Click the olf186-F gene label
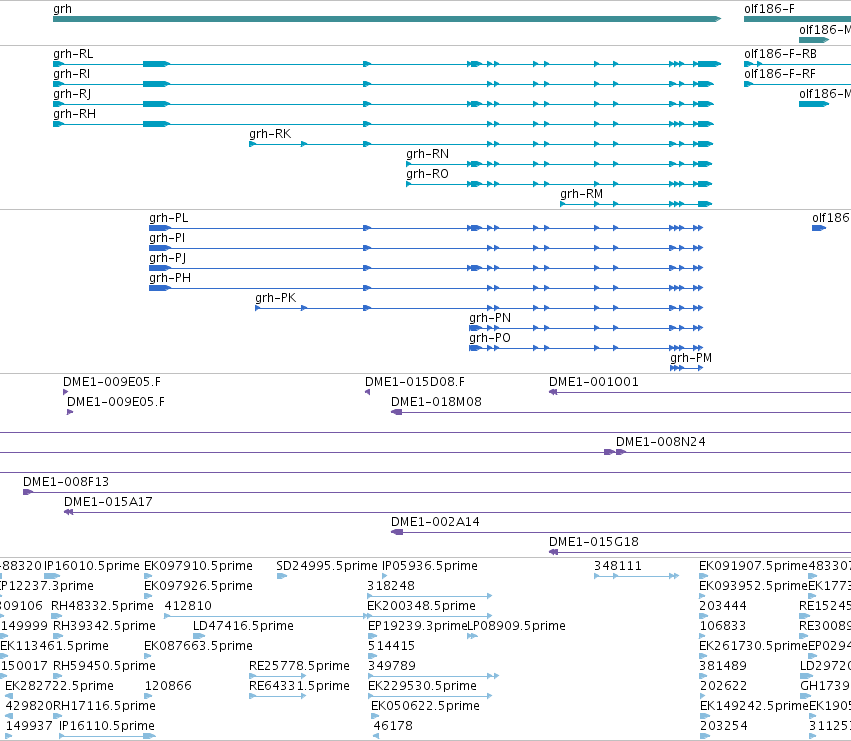The width and height of the screenshot is (851, 741). coord(769,9)
